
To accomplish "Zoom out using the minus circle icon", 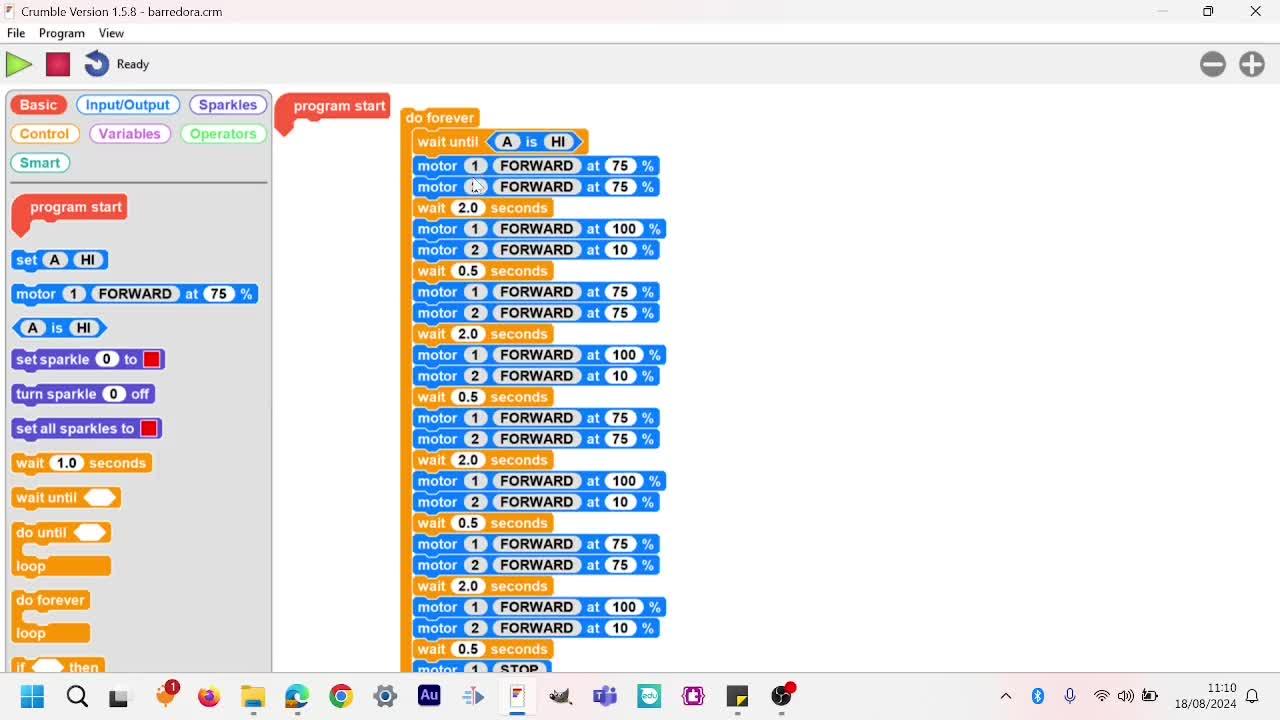I will point(1213,64).
